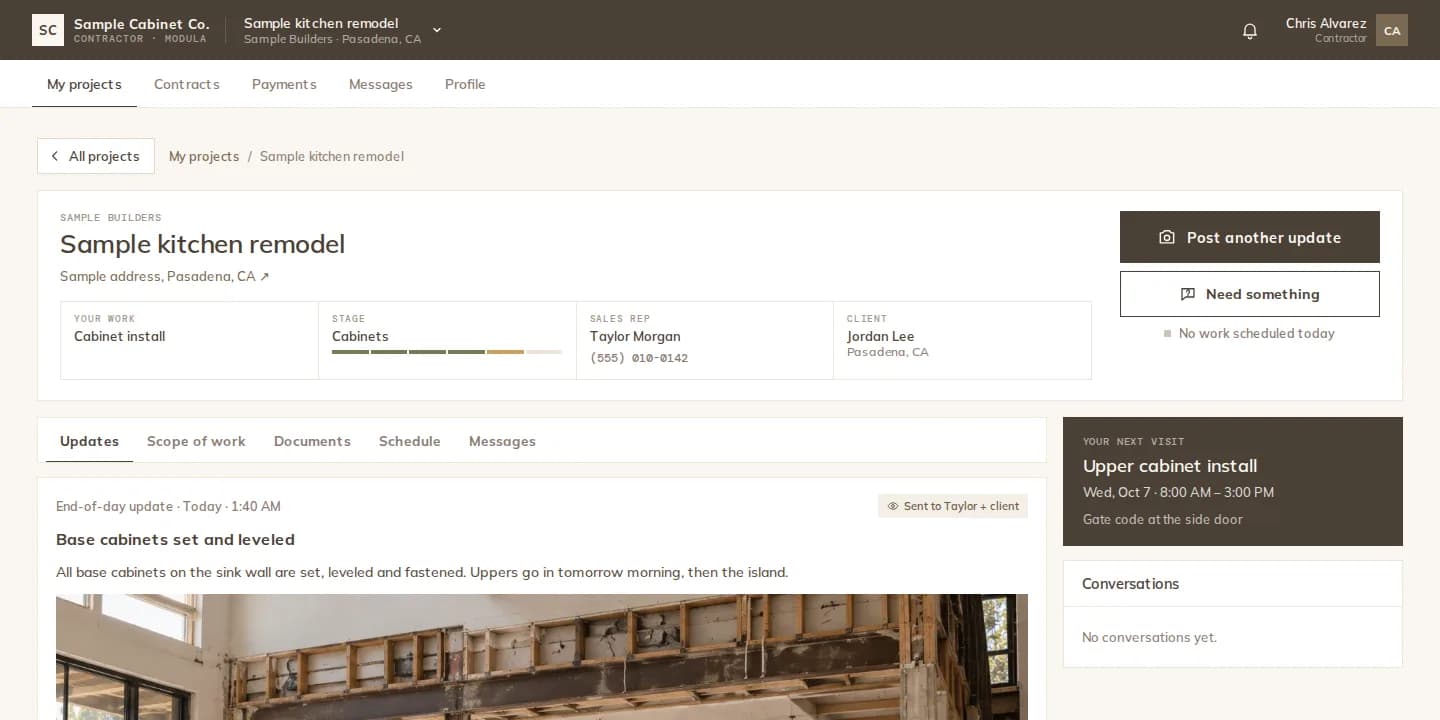
Task: Switch to Scope of work tab
Action: [x=196, y=441]
